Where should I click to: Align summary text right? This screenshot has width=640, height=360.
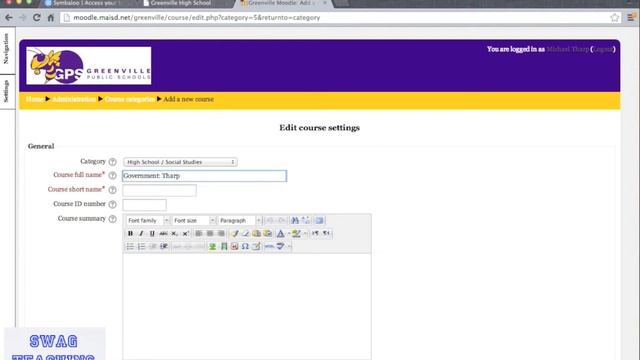click(221, 233)
